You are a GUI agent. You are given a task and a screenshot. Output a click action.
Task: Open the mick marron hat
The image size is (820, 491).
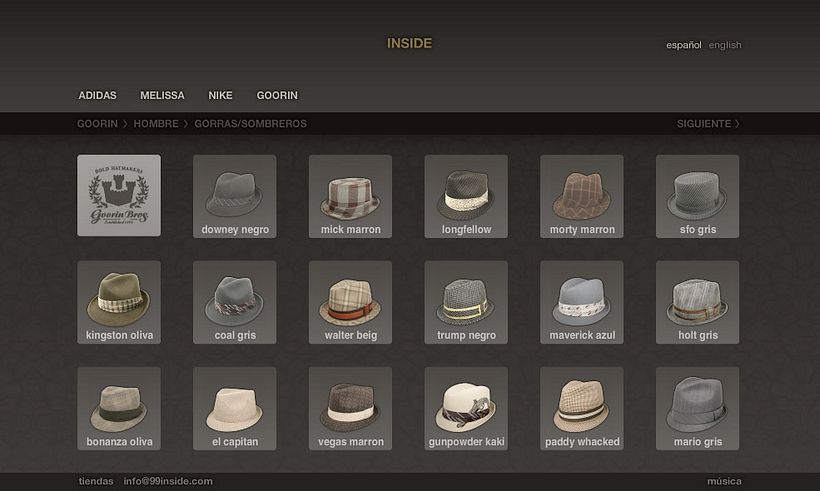350,196
